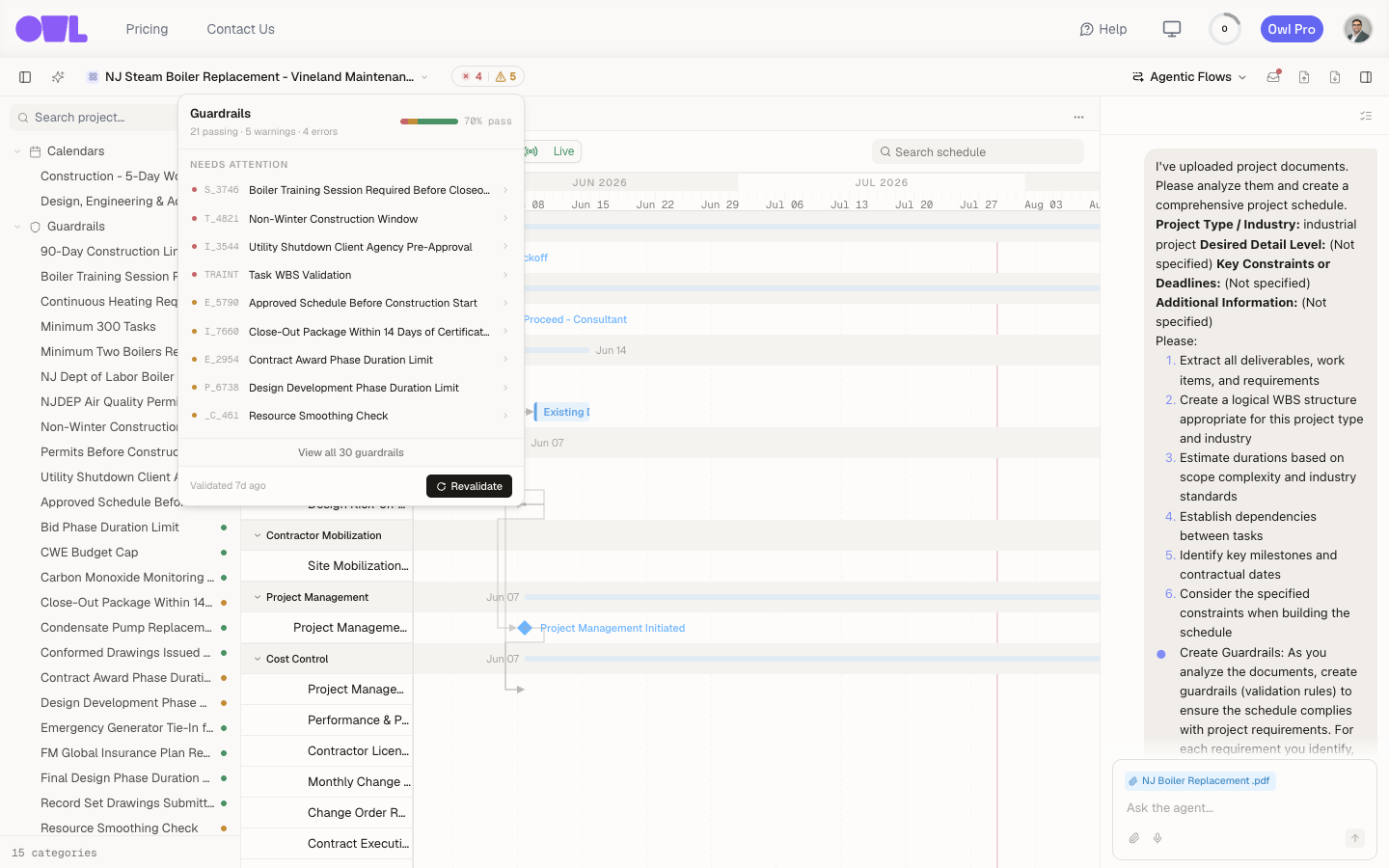Open the Agentic Flows dropdown
Viewport: 1389px width, 868px height.
(x=1189, y=77)
